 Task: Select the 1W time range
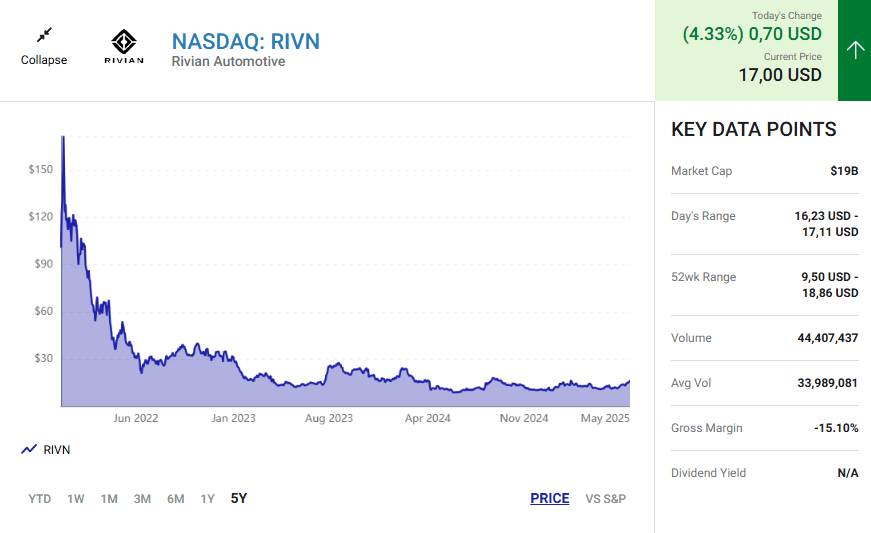pyautogui.click(x=76, y=499)
